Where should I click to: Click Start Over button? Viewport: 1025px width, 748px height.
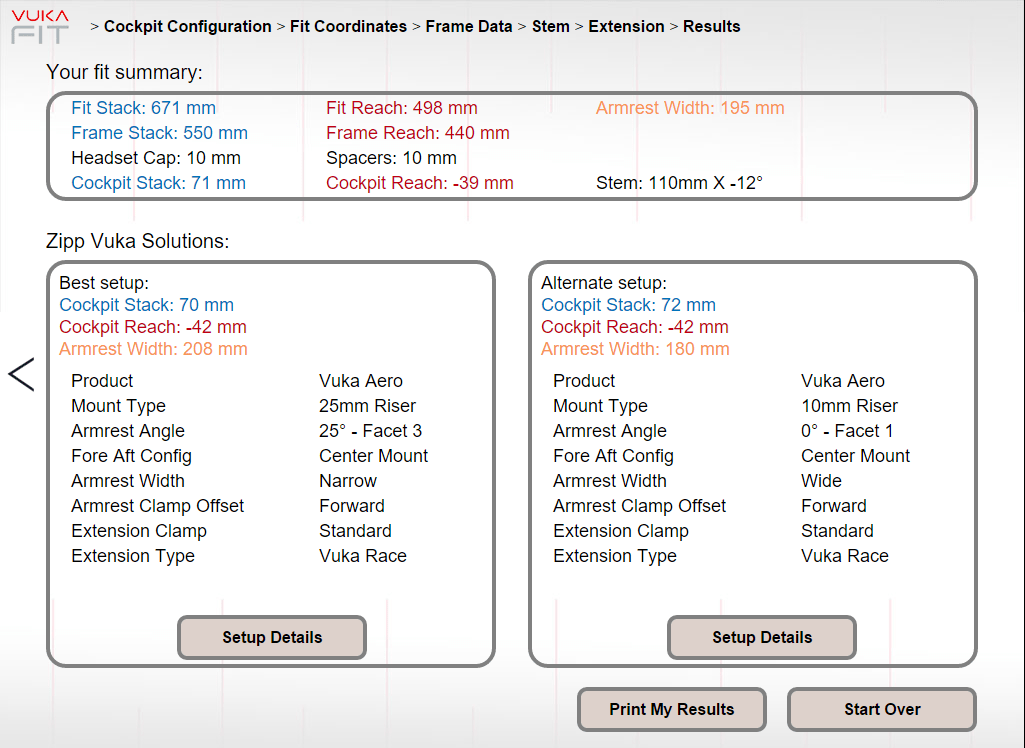tap(882, 709)
